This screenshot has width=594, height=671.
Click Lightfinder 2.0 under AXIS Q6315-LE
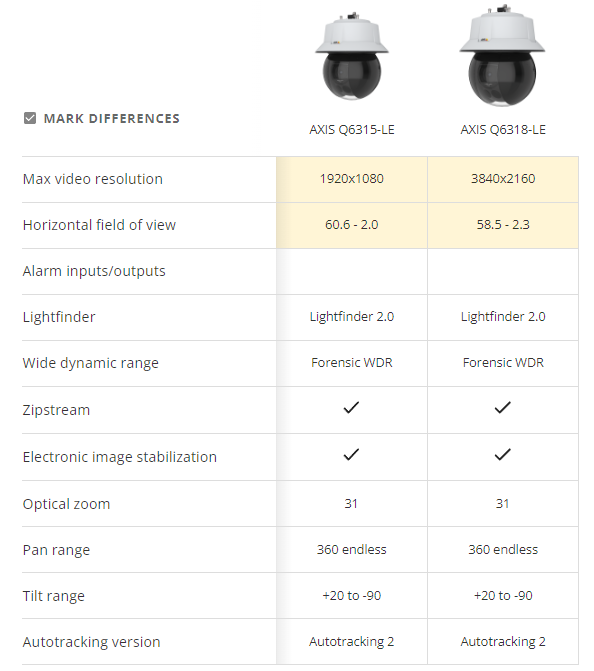point(352,317)
